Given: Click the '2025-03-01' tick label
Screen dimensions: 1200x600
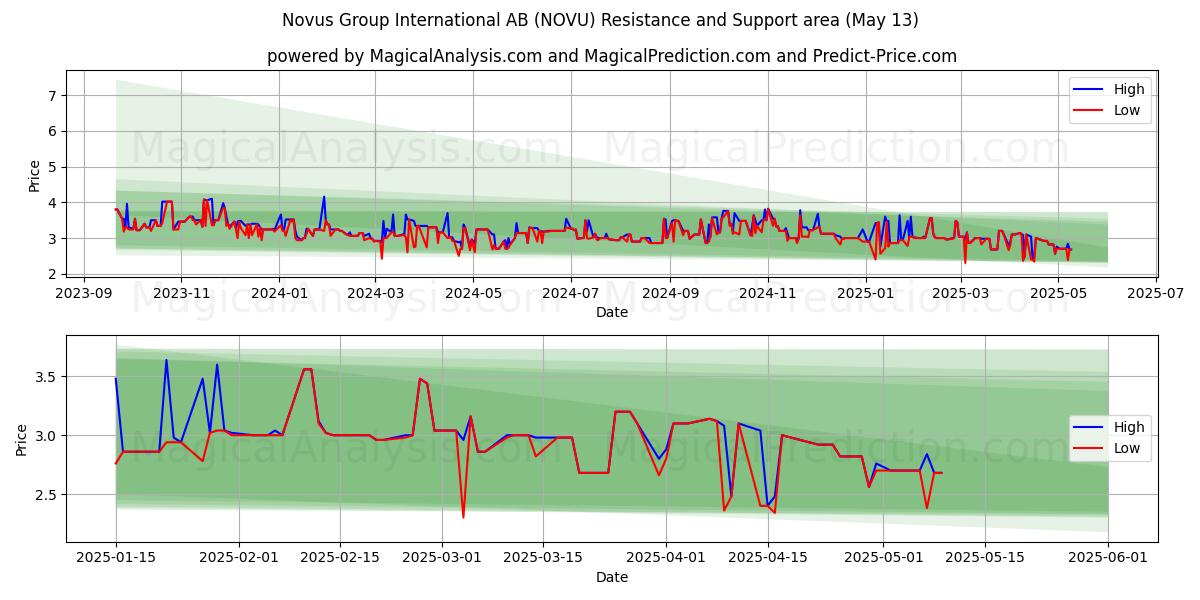Looking at the screenshot, I should 441,558.
